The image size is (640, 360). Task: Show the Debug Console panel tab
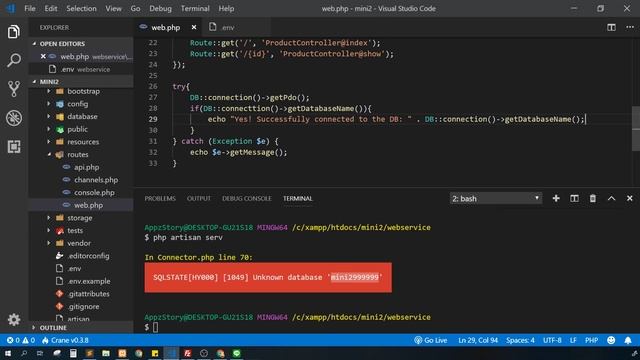[247, 198]
